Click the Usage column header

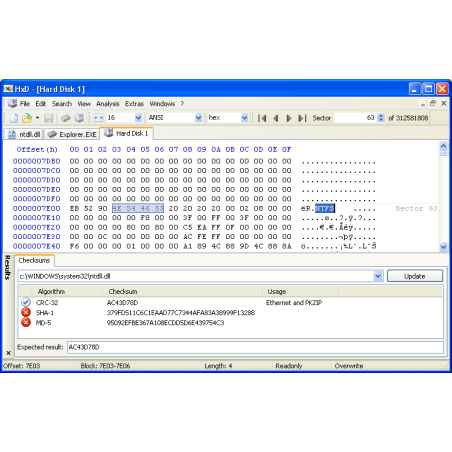point(300,291)
